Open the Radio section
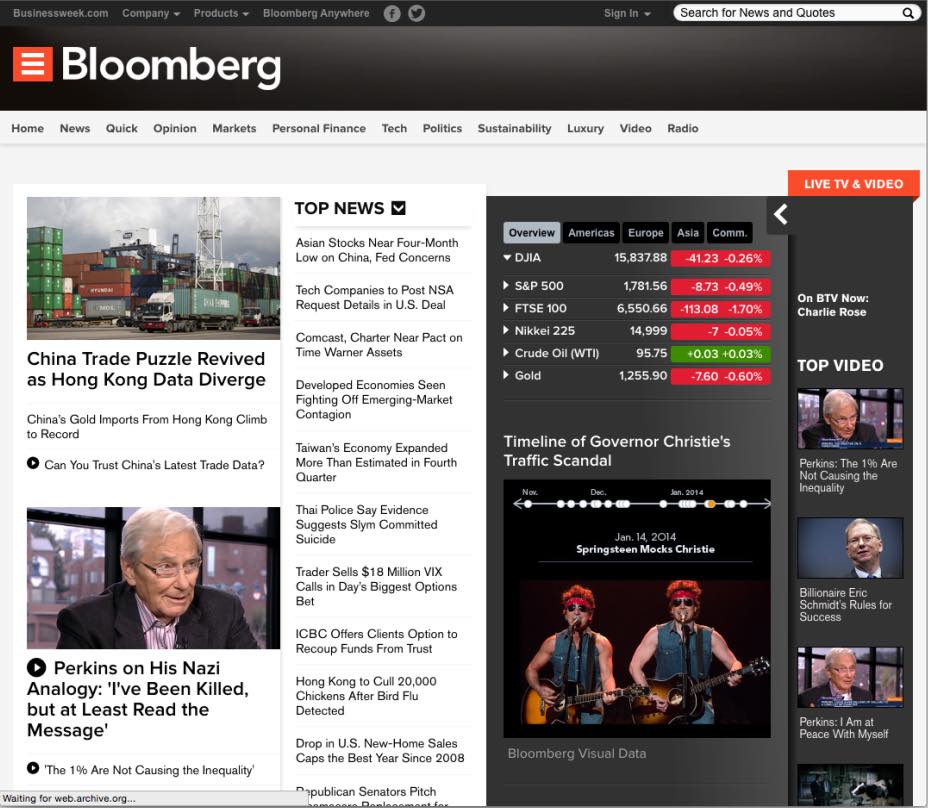 point(682,128)
